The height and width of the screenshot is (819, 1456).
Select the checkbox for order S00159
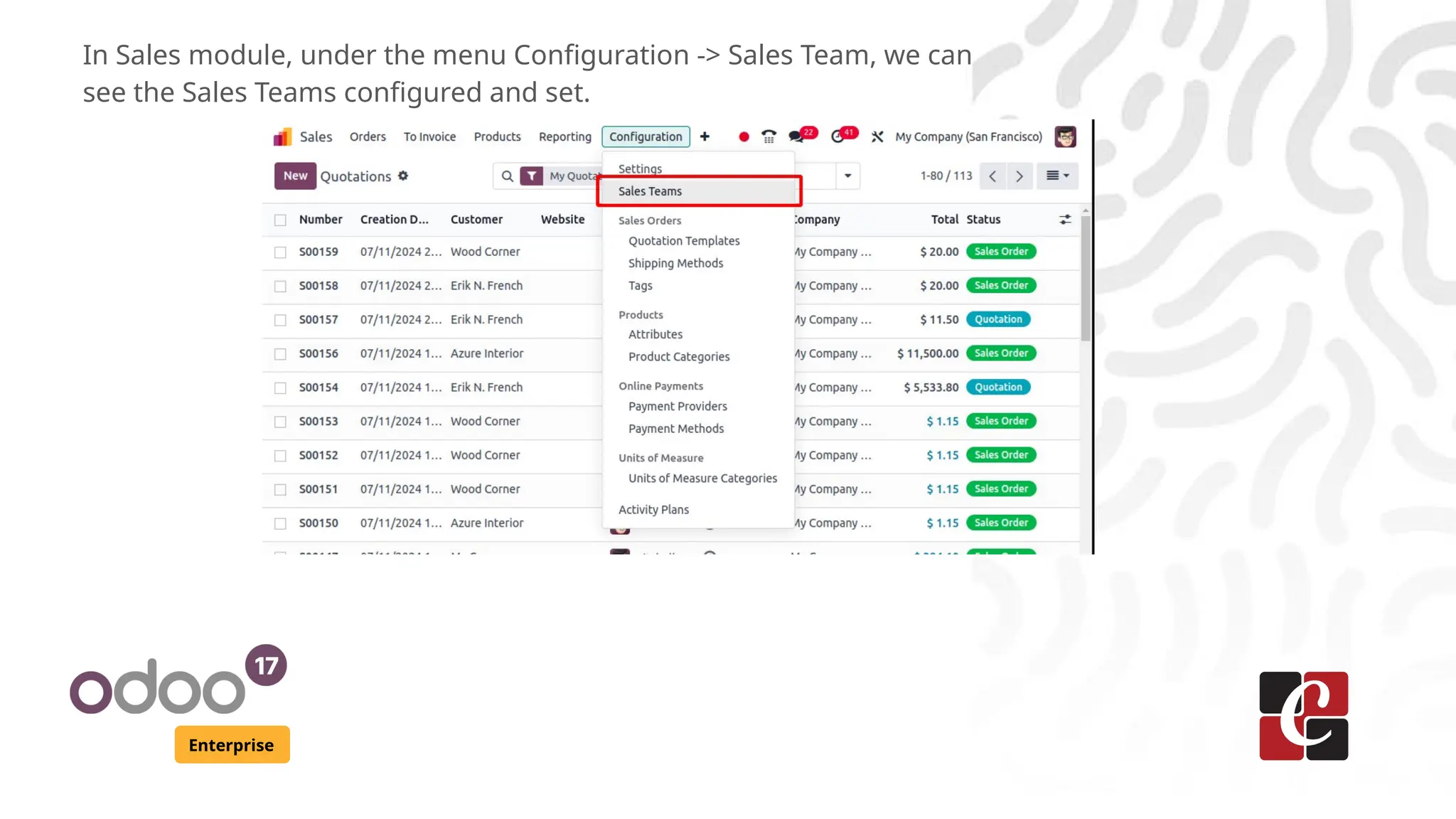[x=280, y=252]
